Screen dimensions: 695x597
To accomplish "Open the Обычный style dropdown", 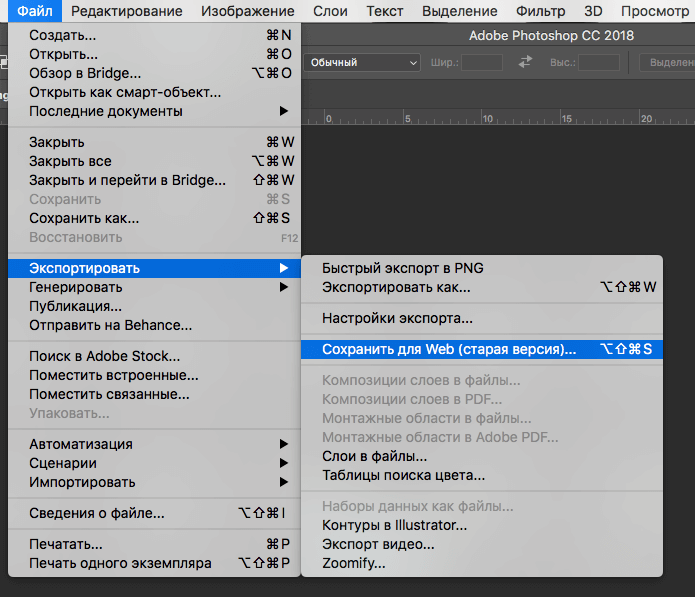I will click(362, 62).
